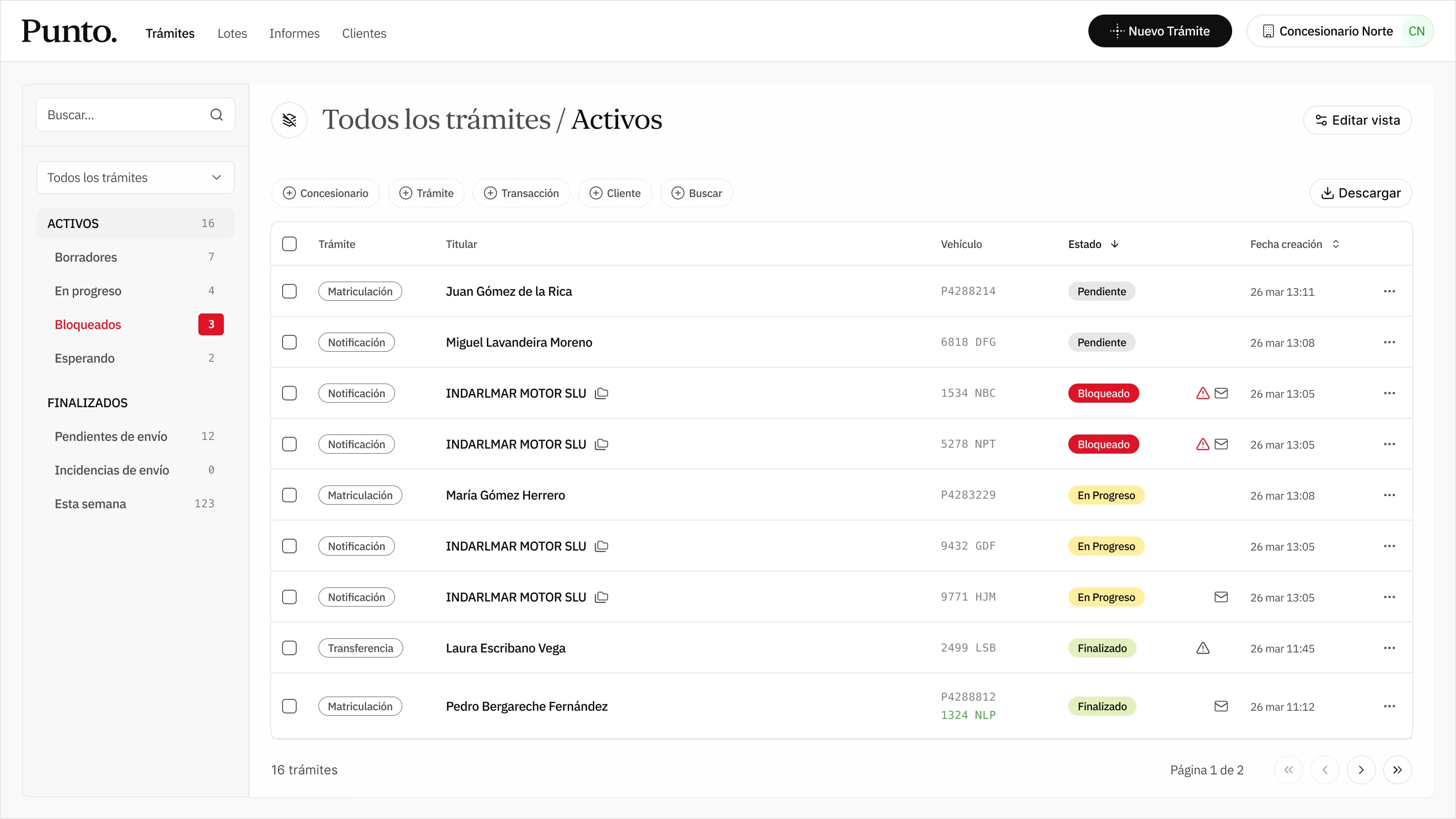The image size is (1456, 819).
Task: Open more options for 9432 GDF row
Action: click(x=1389, y=546)
